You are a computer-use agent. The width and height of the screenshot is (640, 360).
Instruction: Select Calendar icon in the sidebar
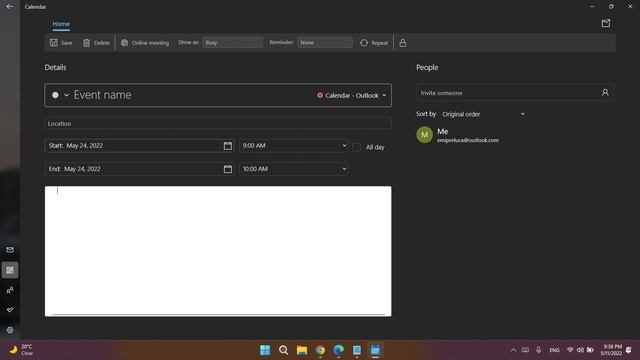click(x=10, y=270)
